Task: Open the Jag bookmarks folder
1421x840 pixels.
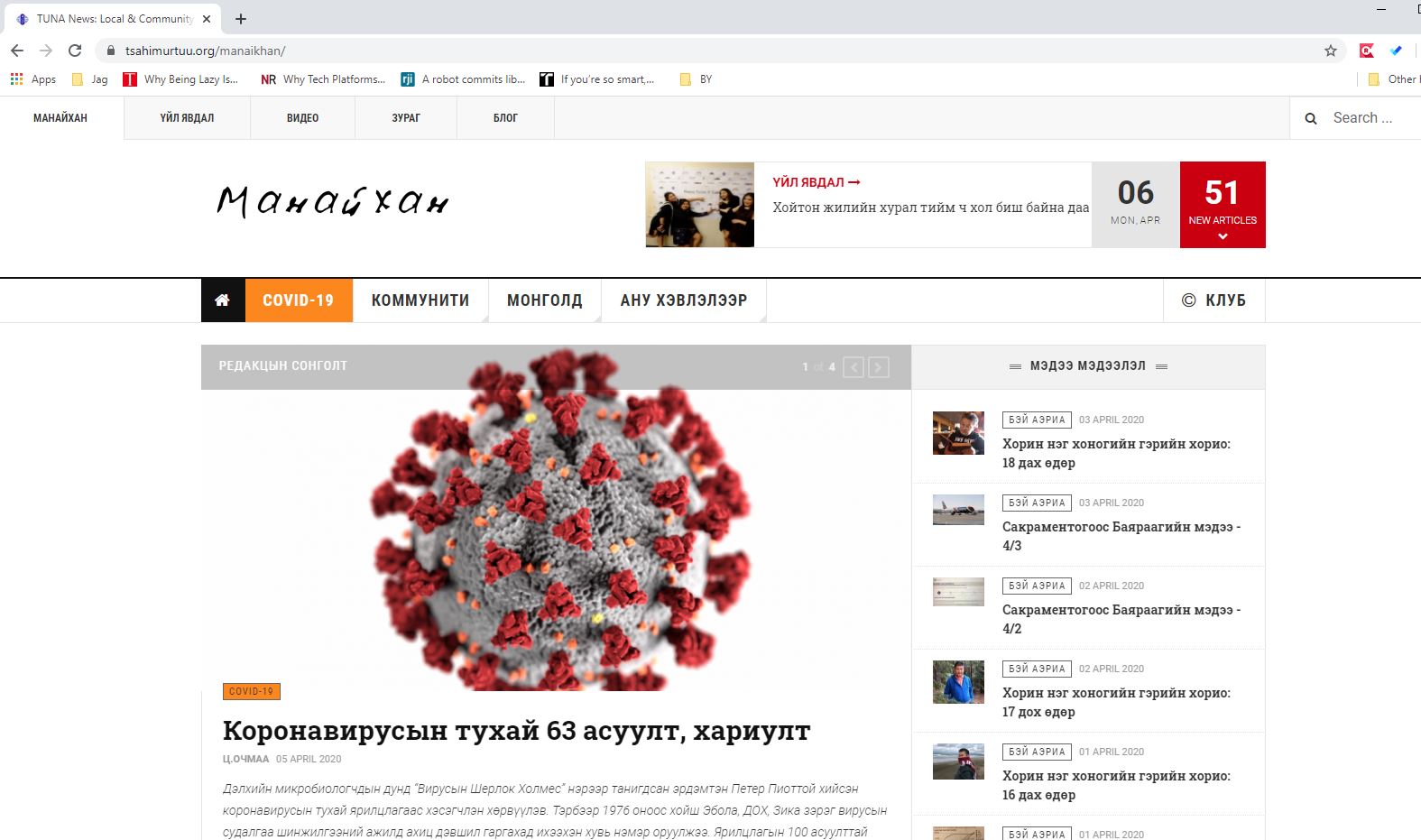Action: point(89,79)
